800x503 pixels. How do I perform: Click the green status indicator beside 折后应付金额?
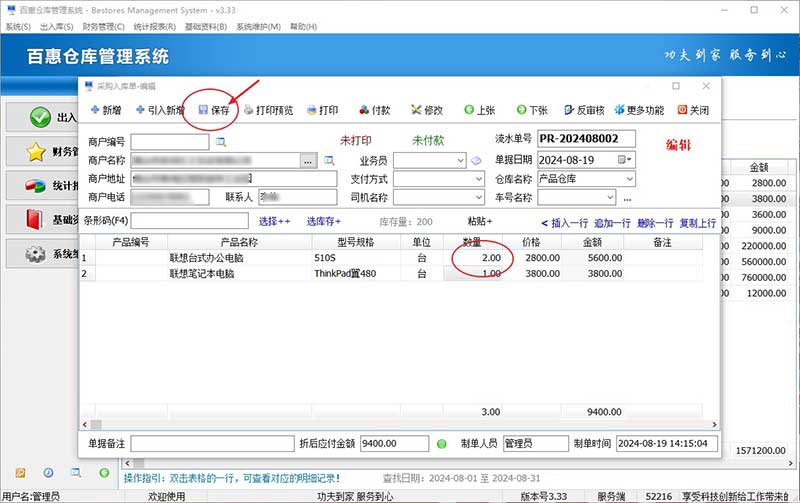[x=441, y=443]
